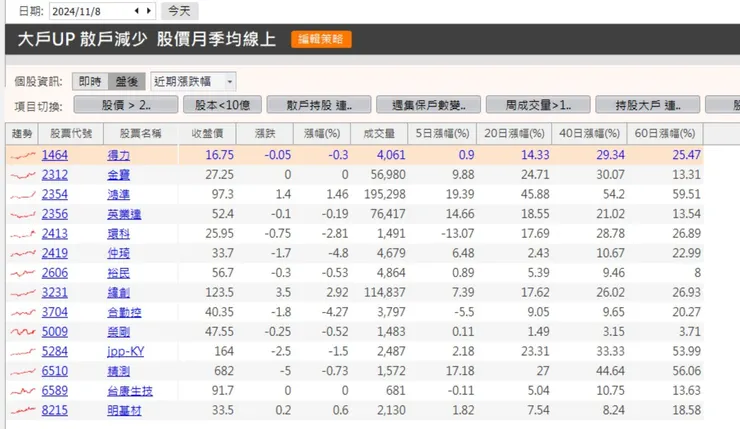Open the trend sparkline for stock 2354
Viewport: 740px width, 429px height.
(23, 194)
